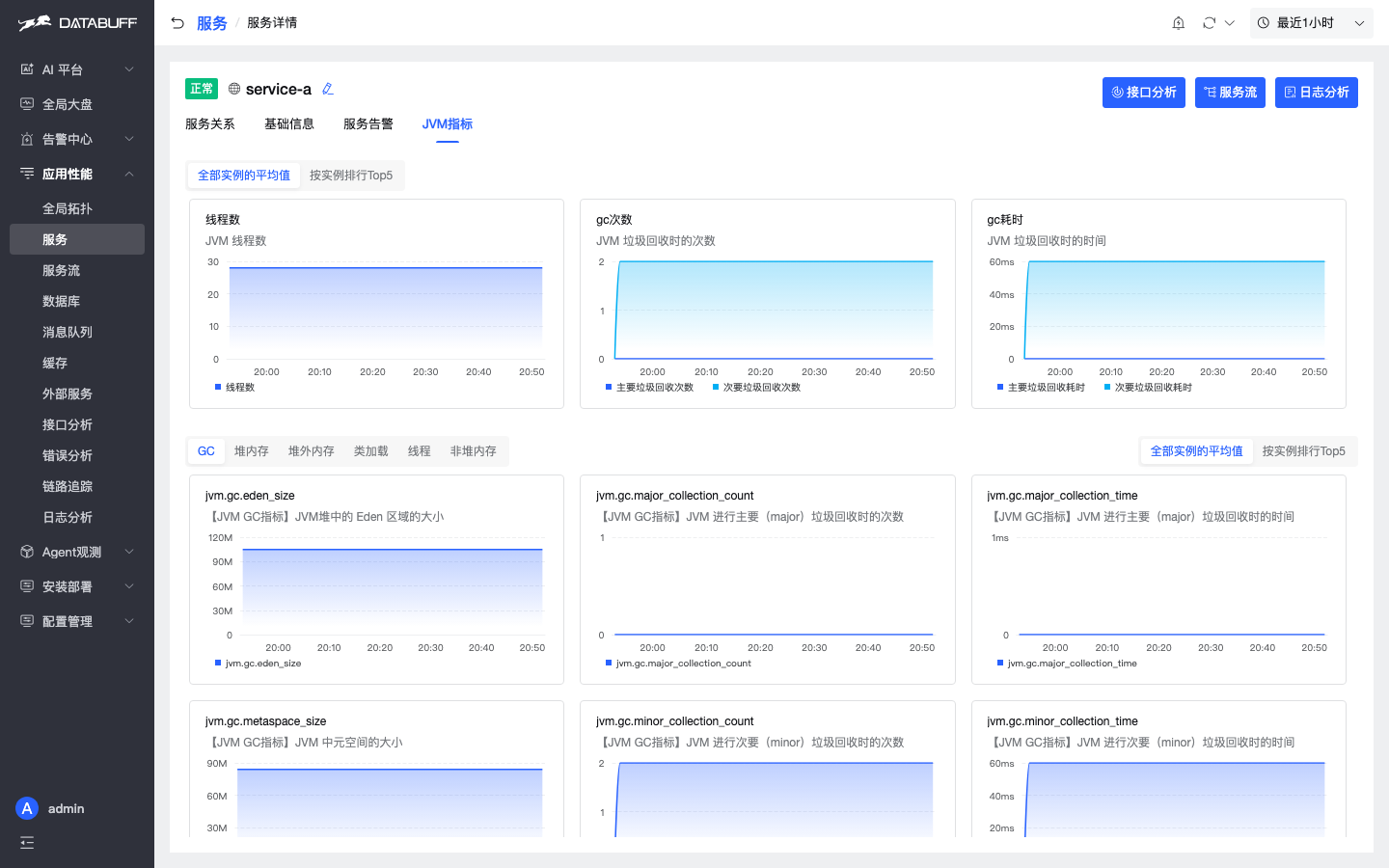This screenshot has width=1389, height=868.
Task: Click the refresh icon
Action: click(x=1209, y=22)
